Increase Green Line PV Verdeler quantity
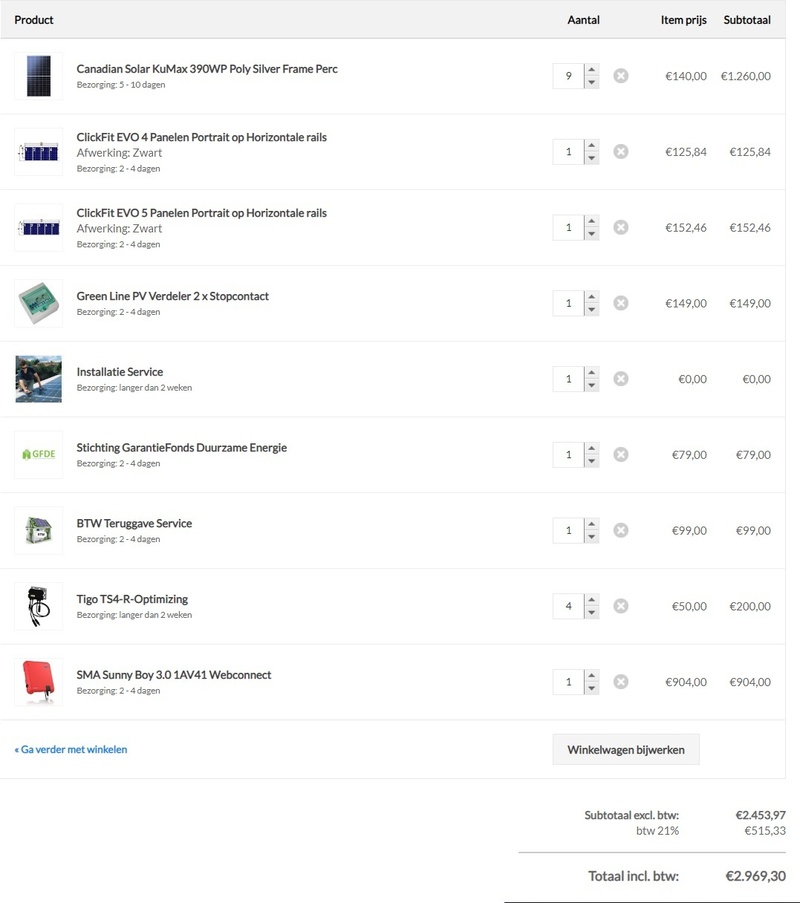This screenshot has width=800, height=903. 591,297
